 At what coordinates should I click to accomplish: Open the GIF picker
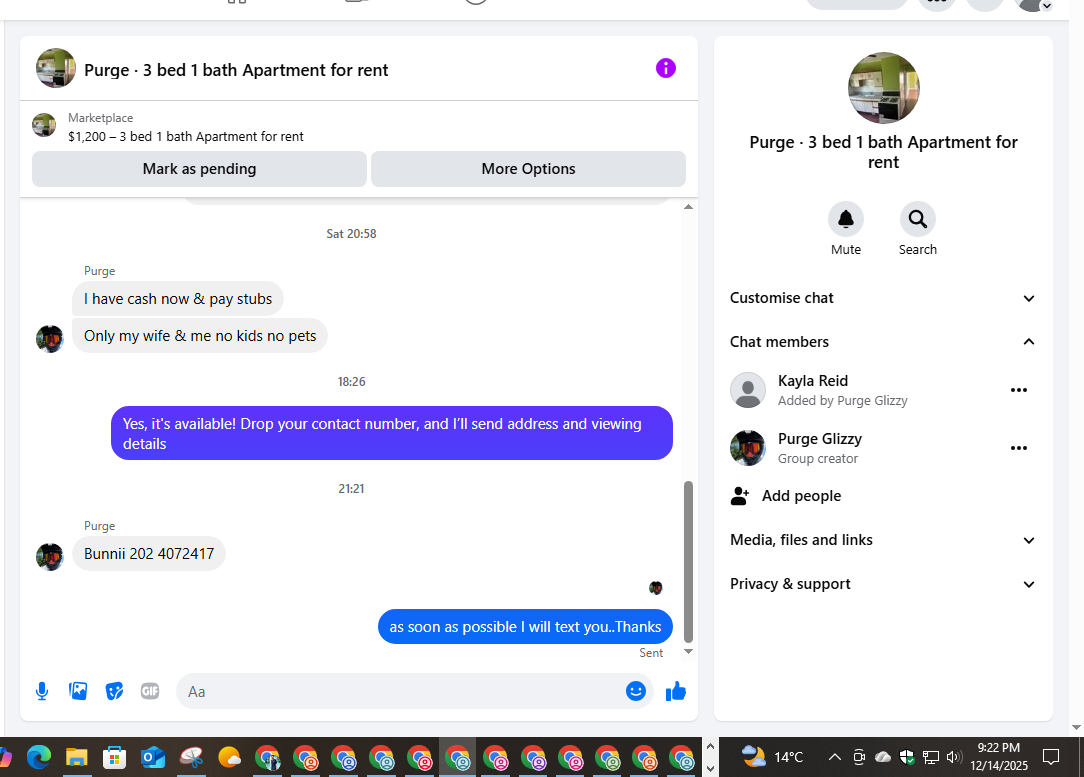150,691
